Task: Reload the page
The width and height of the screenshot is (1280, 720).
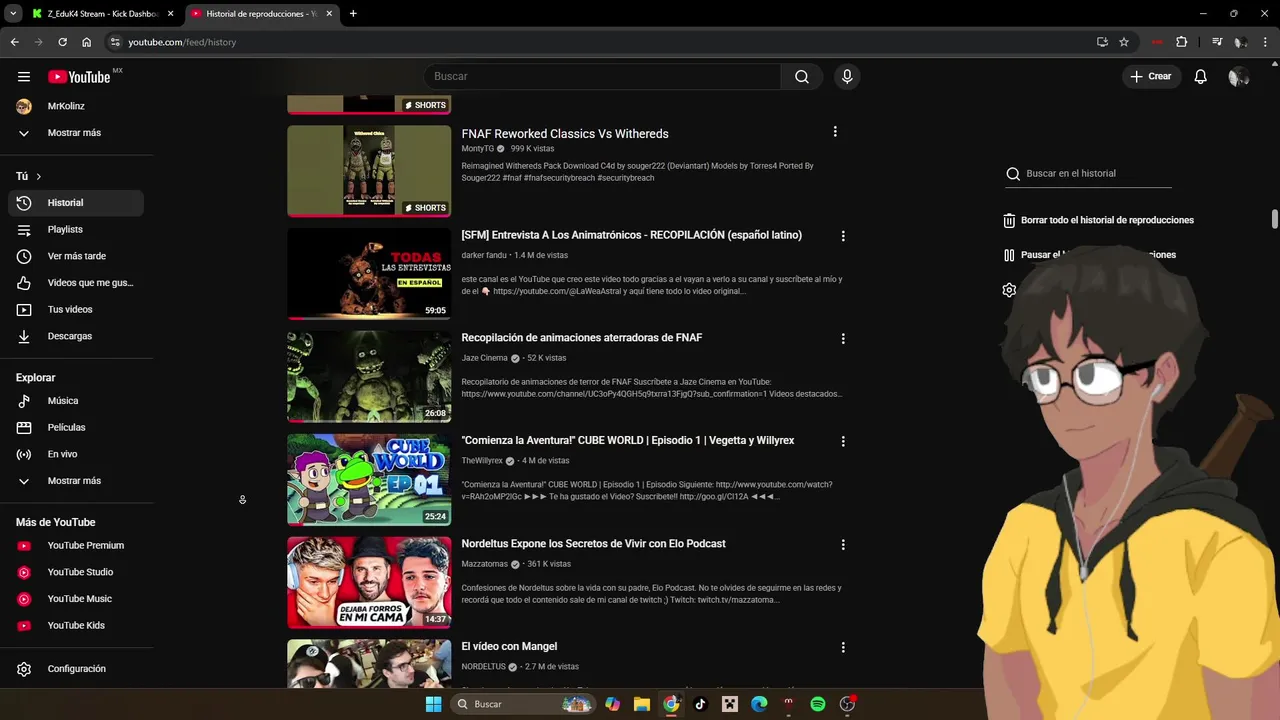Action: pyautogui.click(x=62, y=42)
